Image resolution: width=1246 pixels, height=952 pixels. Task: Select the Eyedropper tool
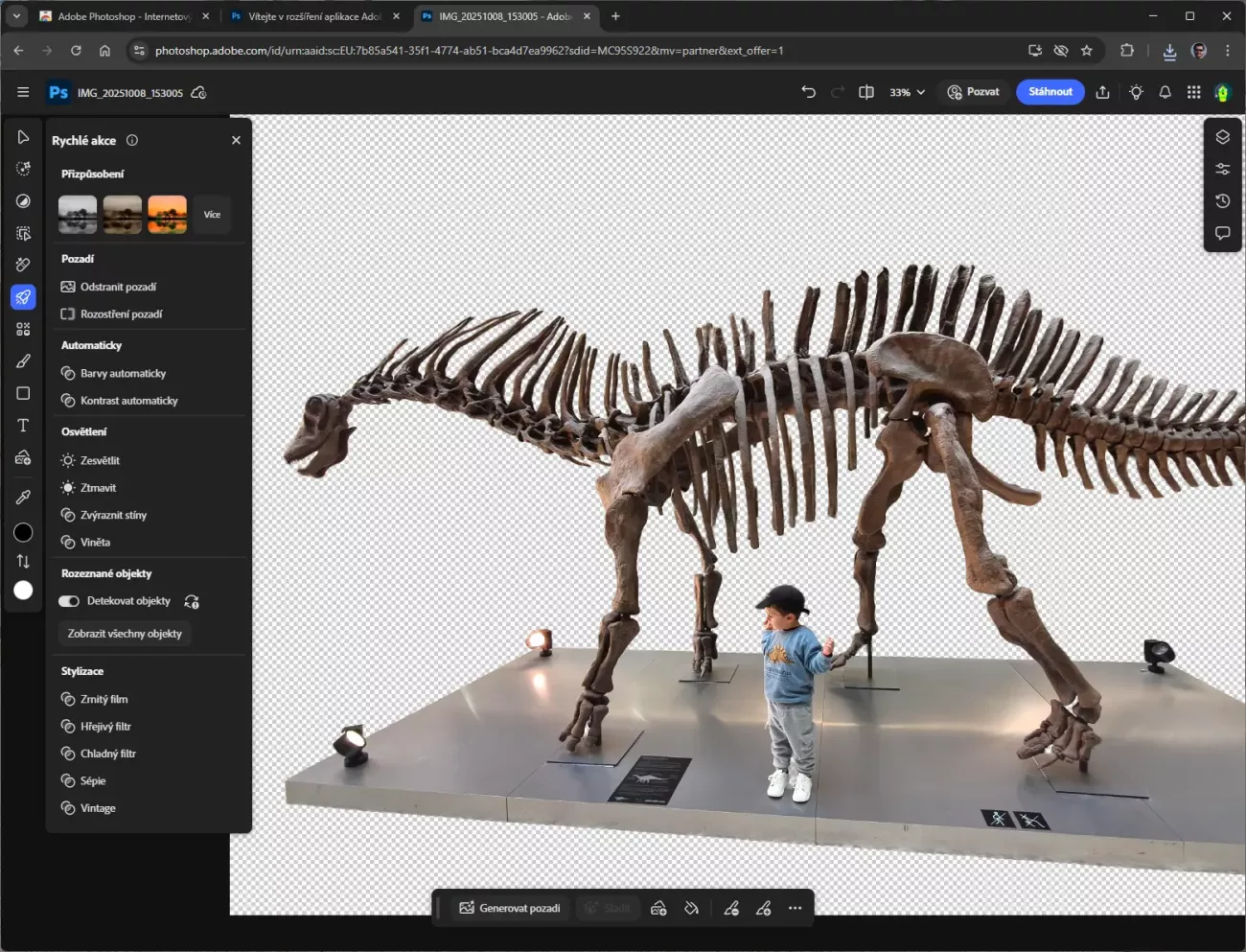[x=23, y=497]
